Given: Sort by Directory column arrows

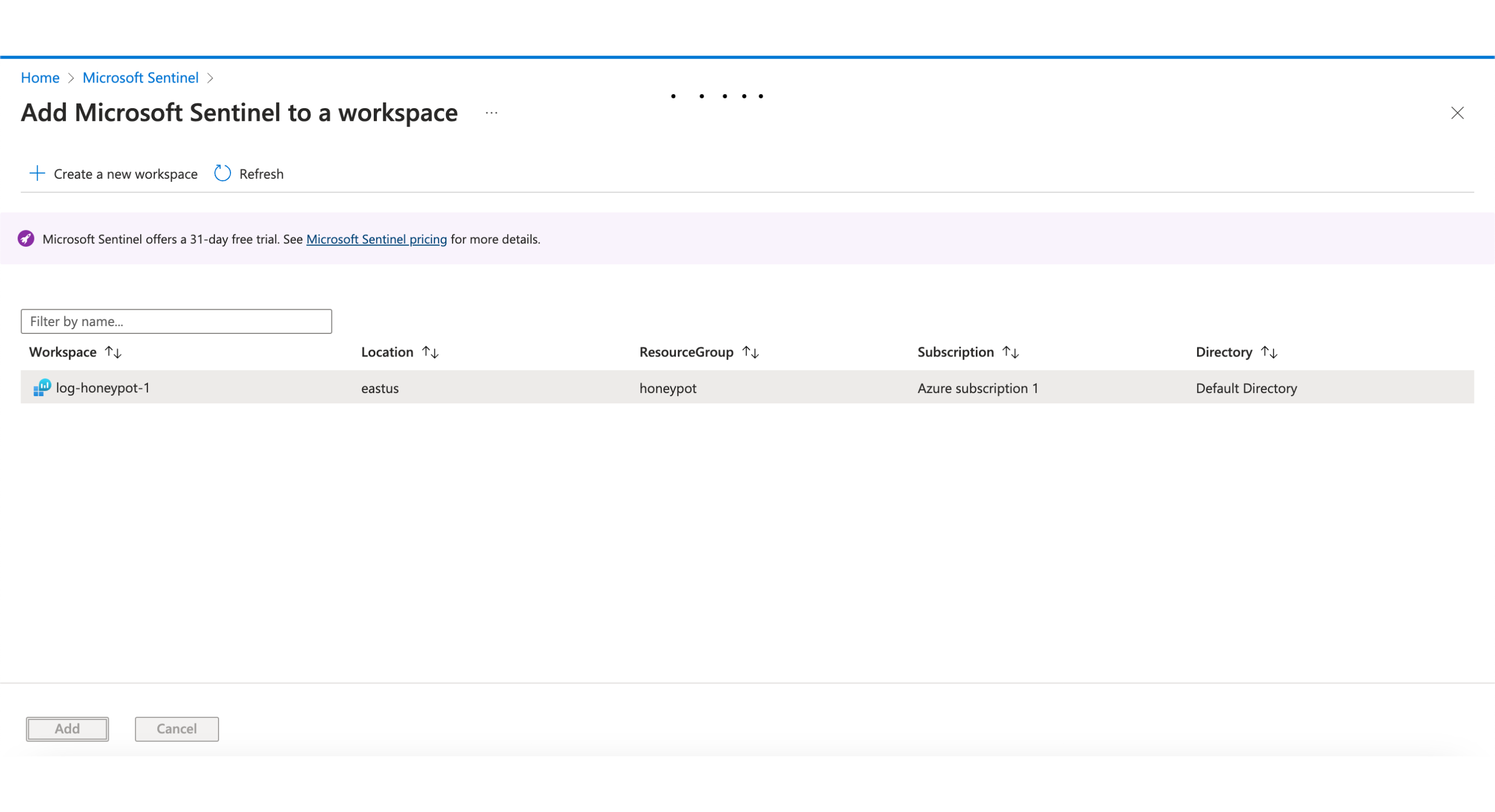Looking at the screenshot, I should point(1269,352).
